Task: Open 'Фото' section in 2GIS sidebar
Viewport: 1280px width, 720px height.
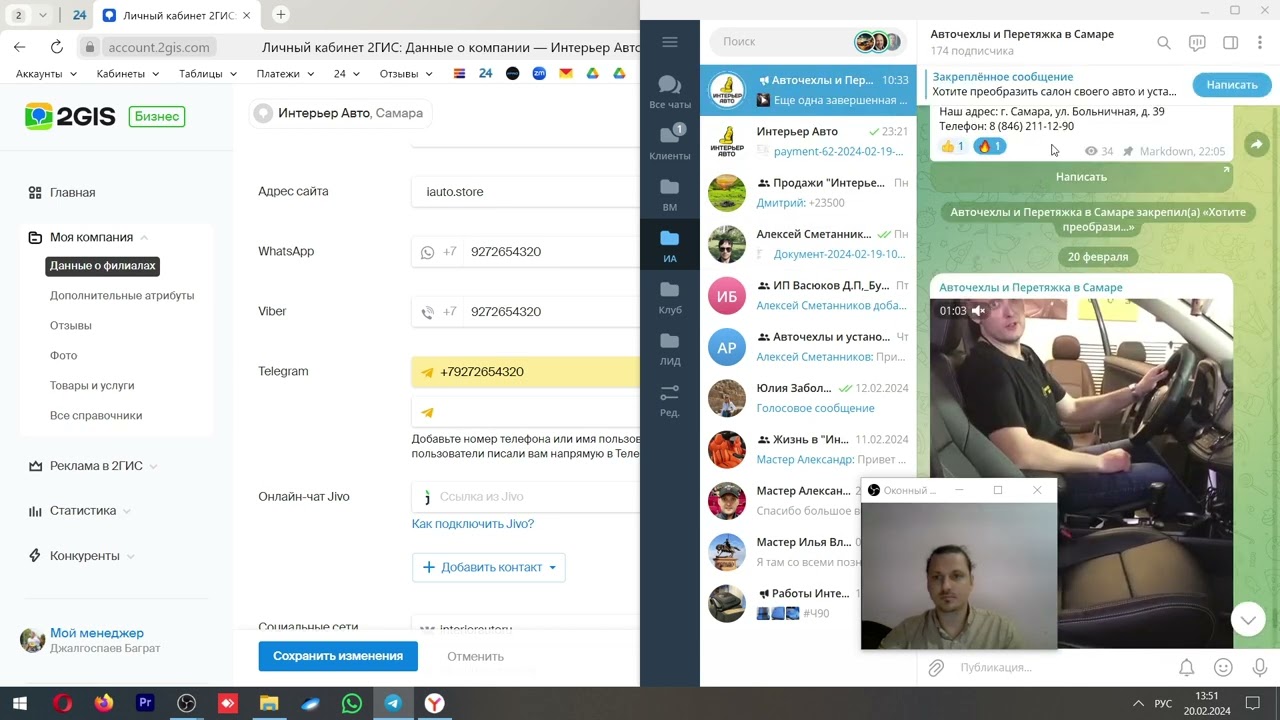Action: [63, 355]
